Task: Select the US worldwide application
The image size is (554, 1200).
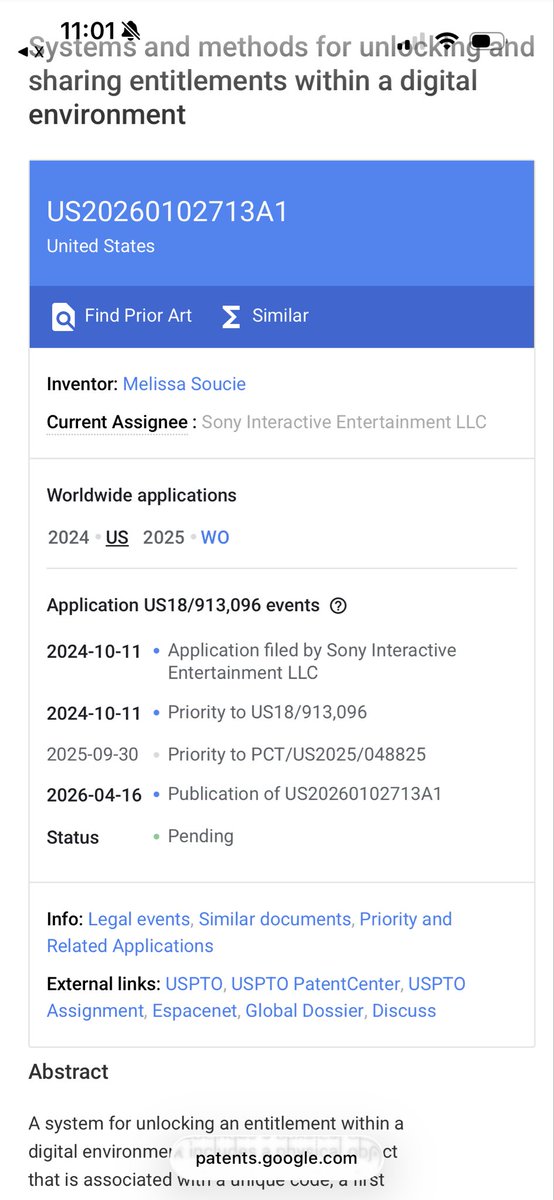Action: point(117,537)
